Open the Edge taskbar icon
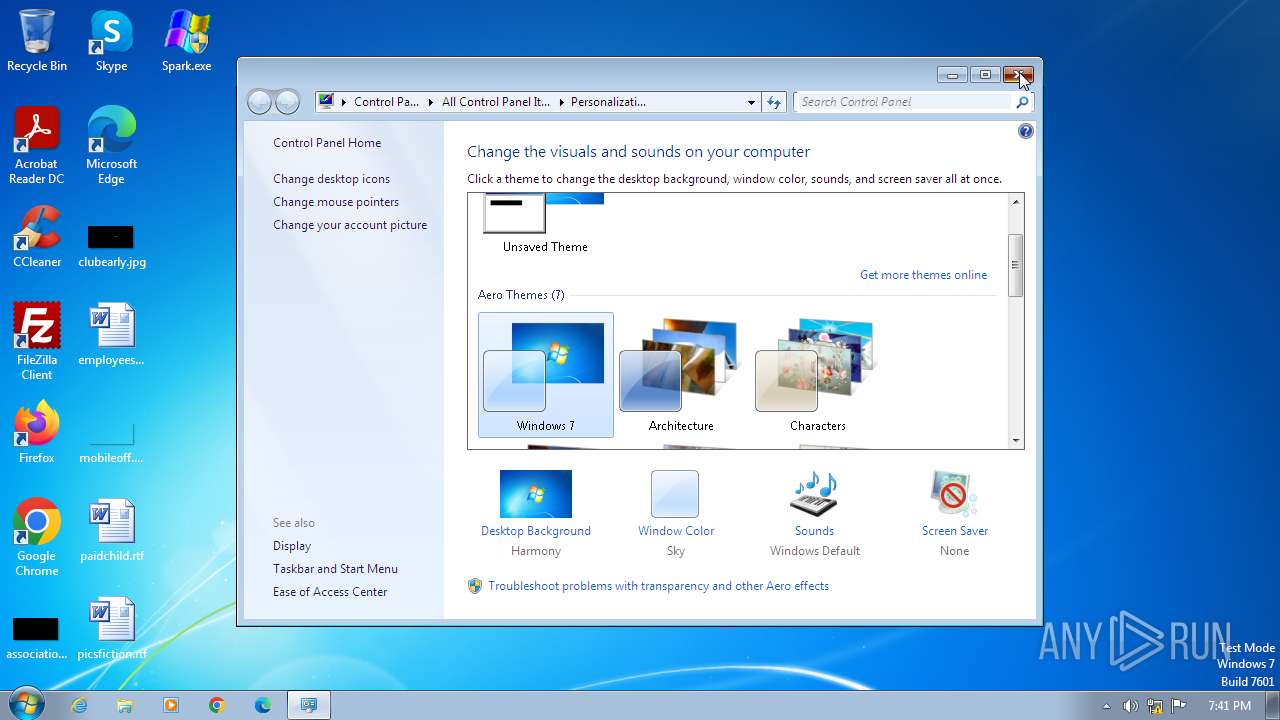This screenshot has width=1280, height=720. (263, 705)
